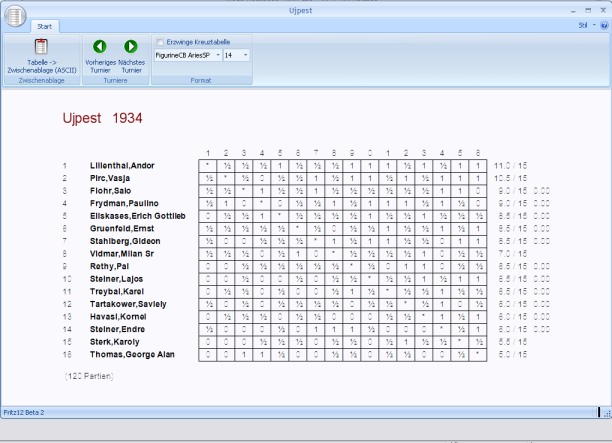Viewport: 612px width, 443px height.
Task: Click the Ujpest 1934 tournament title
Action: click(102, 118)
